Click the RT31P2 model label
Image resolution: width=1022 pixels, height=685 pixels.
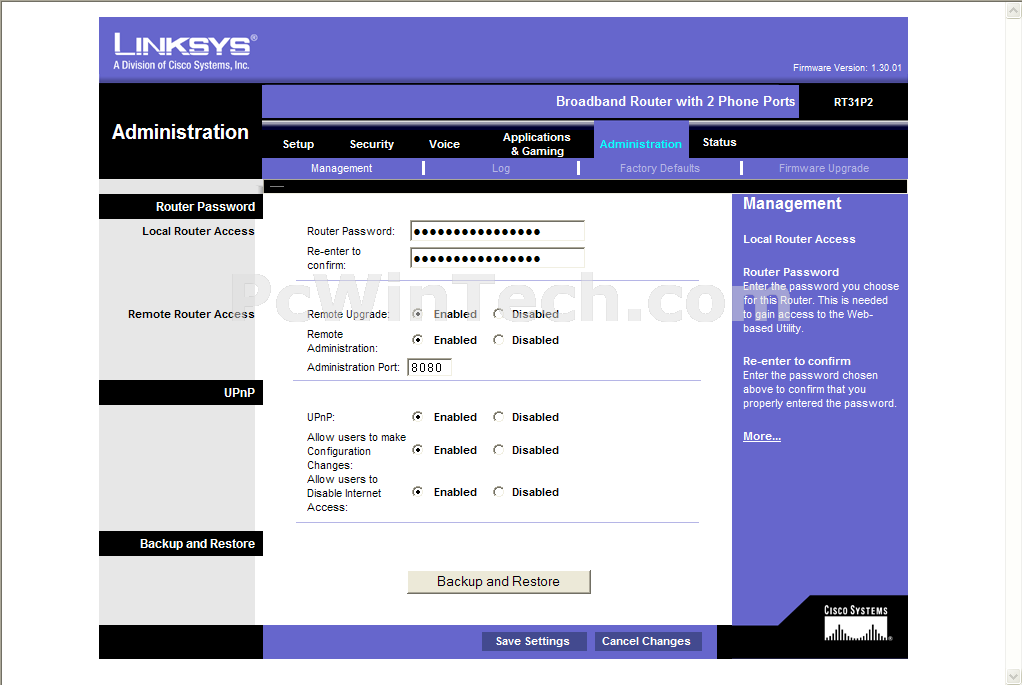(853, 102)
